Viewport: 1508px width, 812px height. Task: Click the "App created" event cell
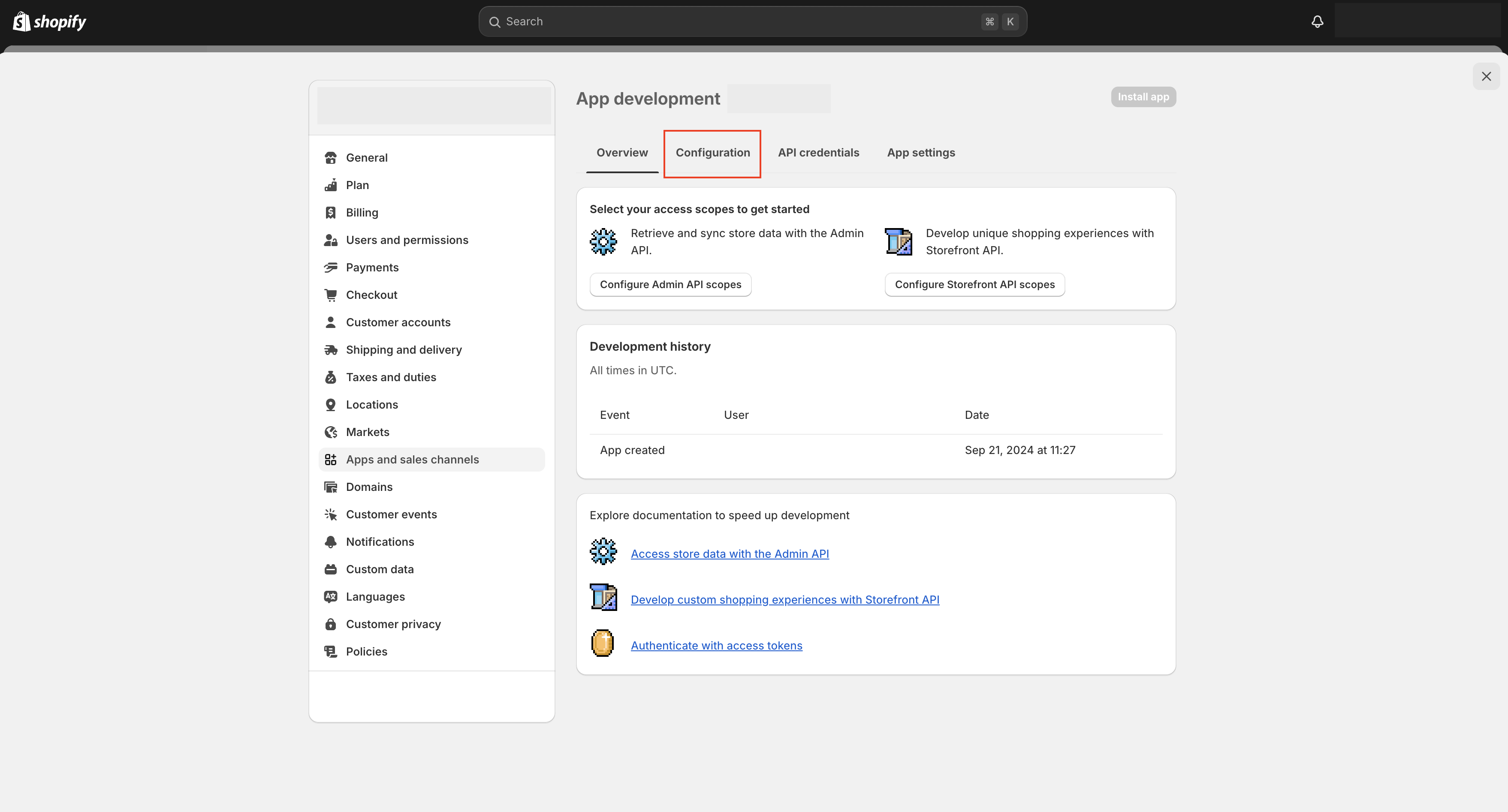coord(632,451)
